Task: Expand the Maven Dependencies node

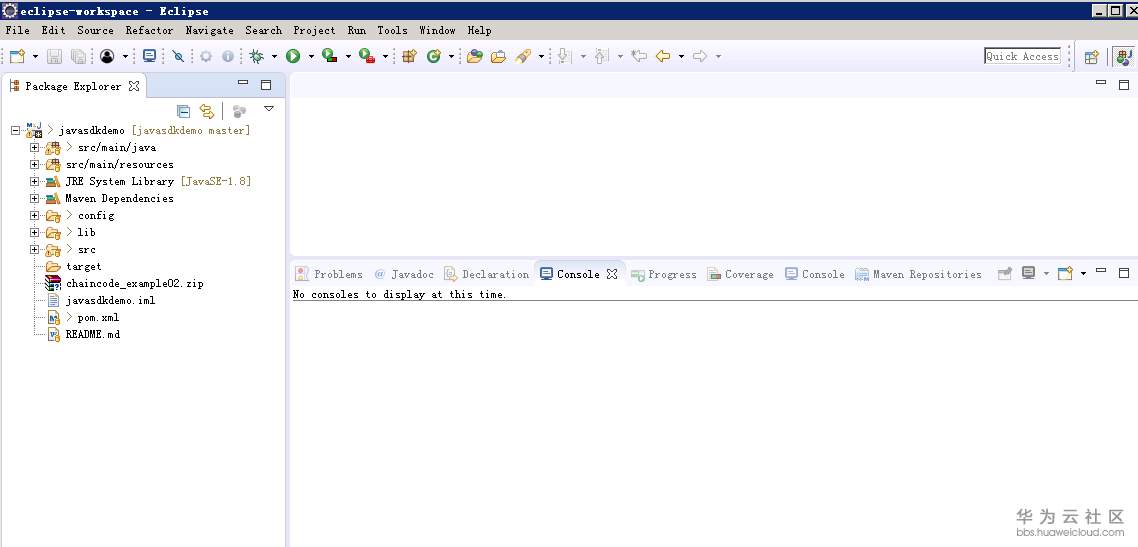Action: point(34,198)
